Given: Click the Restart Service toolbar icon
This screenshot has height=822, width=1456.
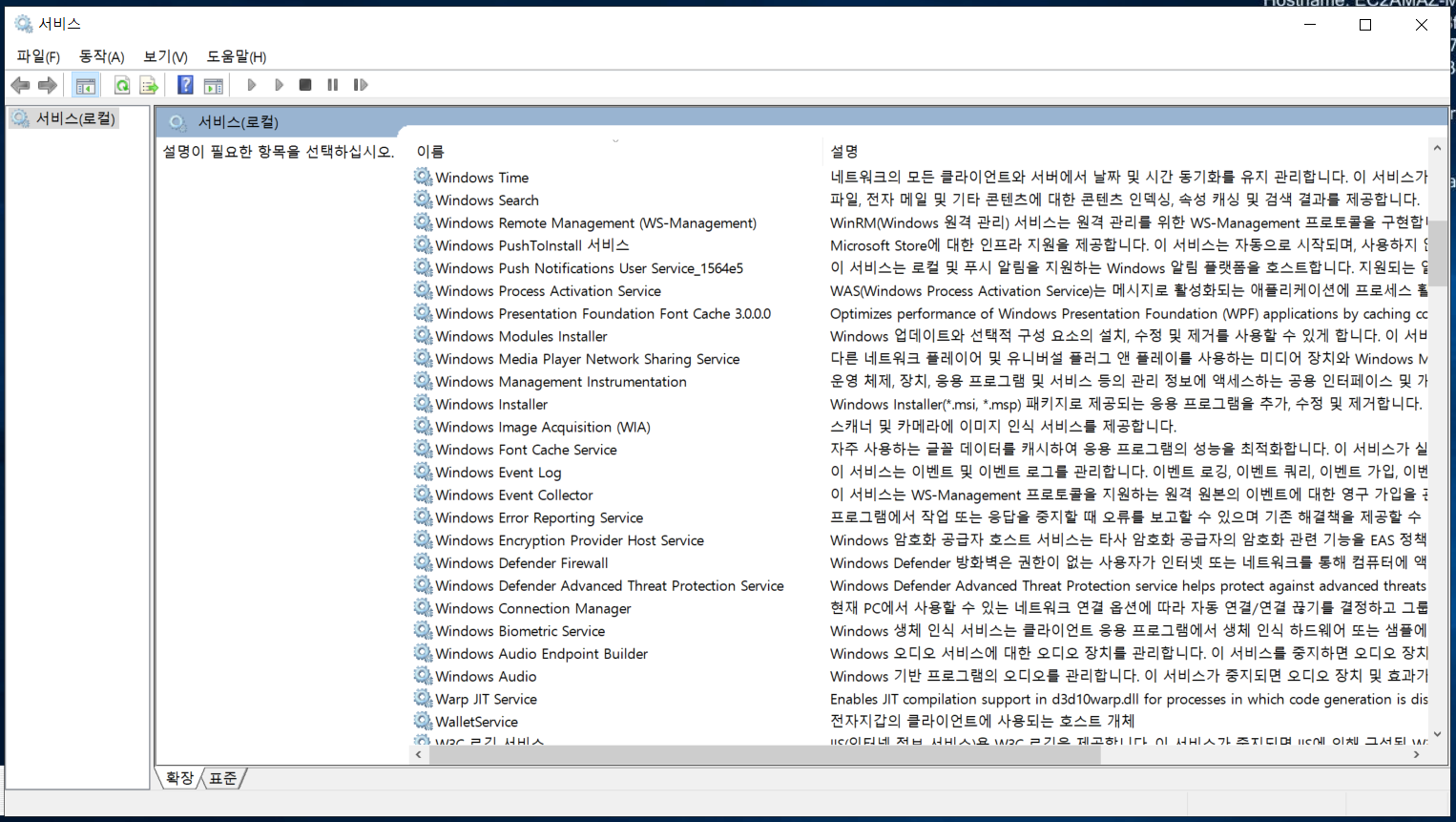Looking at the screenshot, I should click(361, 85).
